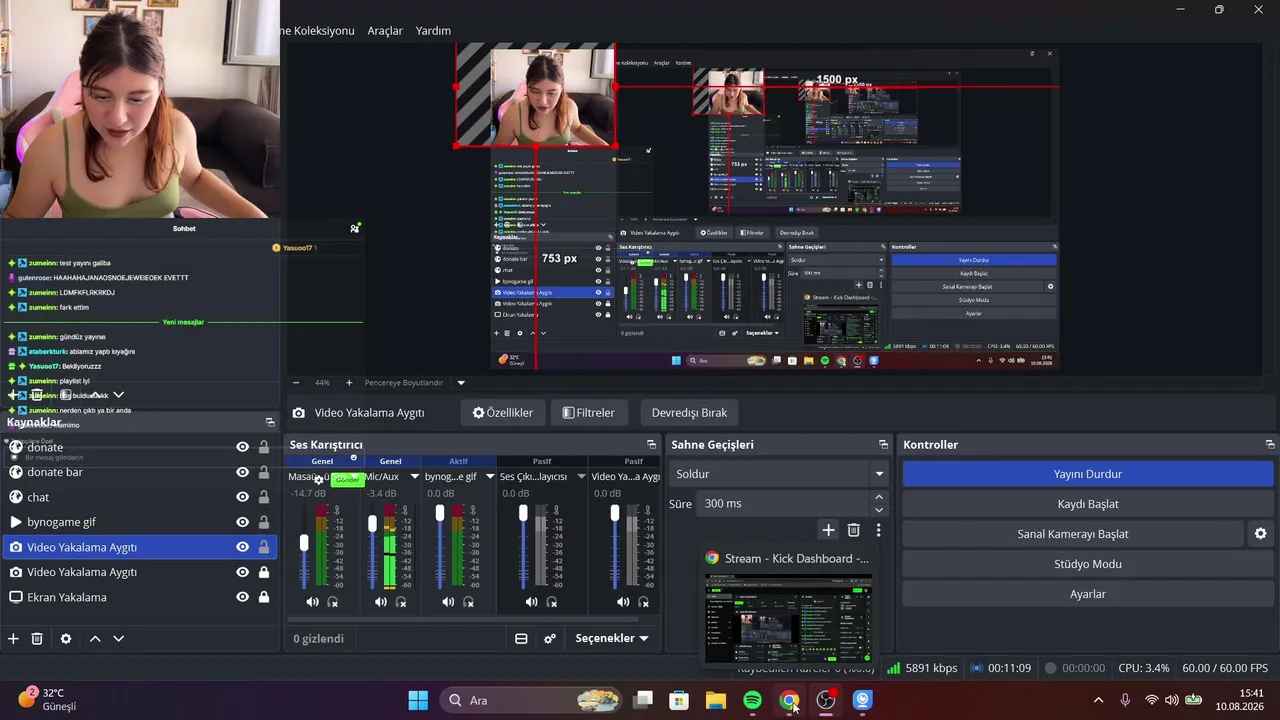Hide the donate bar source
This screenshot has height=720, width=1280.
242,472
